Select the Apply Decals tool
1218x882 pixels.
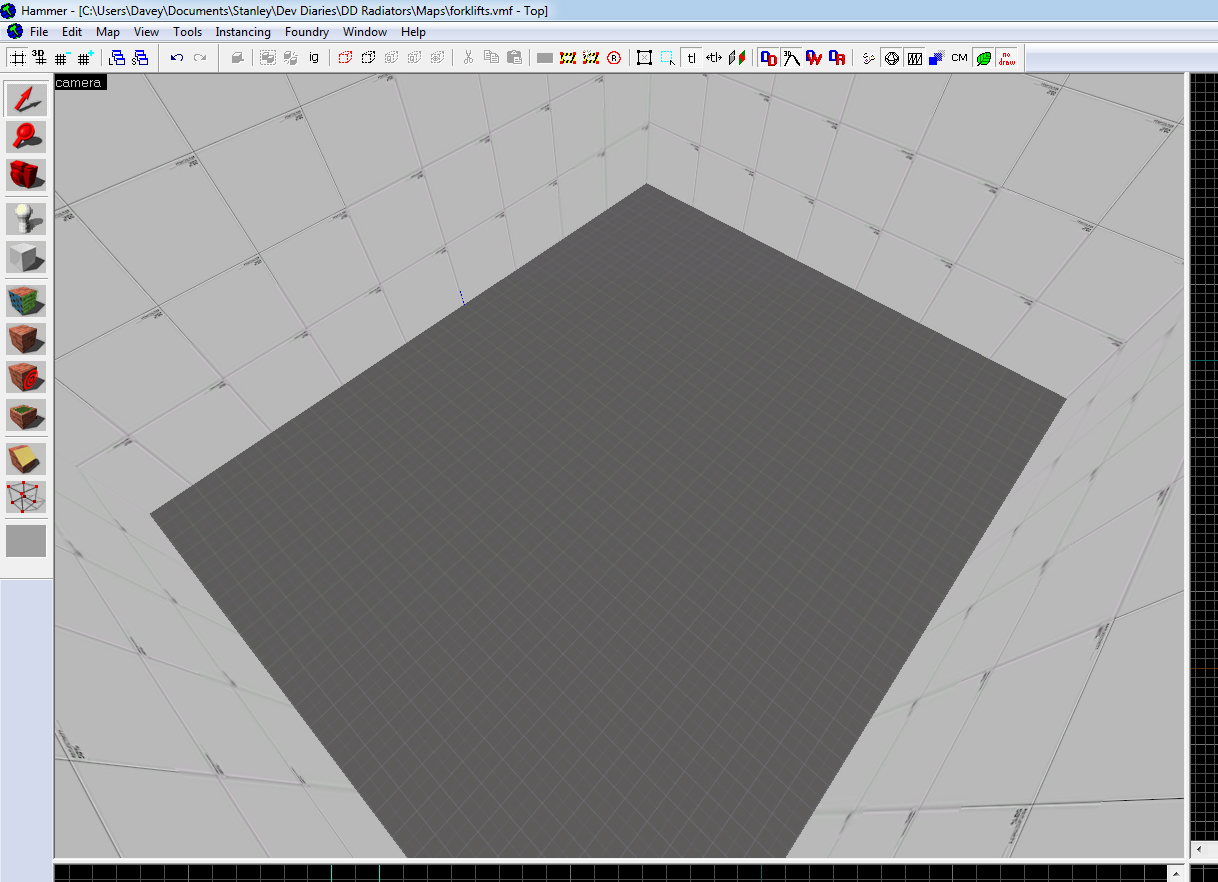pyautogui.click(x=26, y=377)
